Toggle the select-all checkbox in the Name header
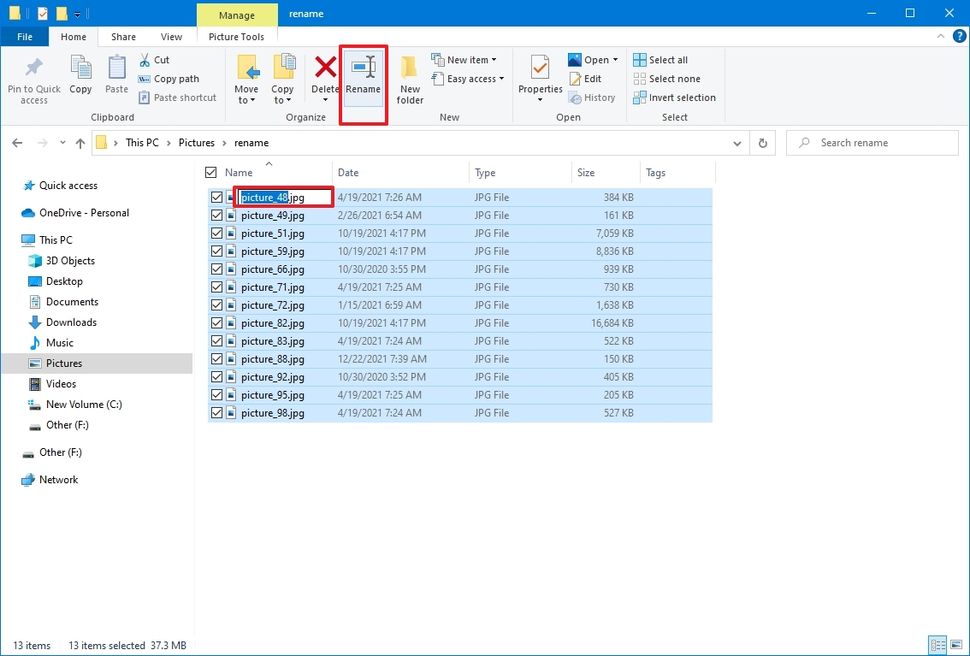The width and height of the screenshot is (970, 656). click(x=213, y=171)
